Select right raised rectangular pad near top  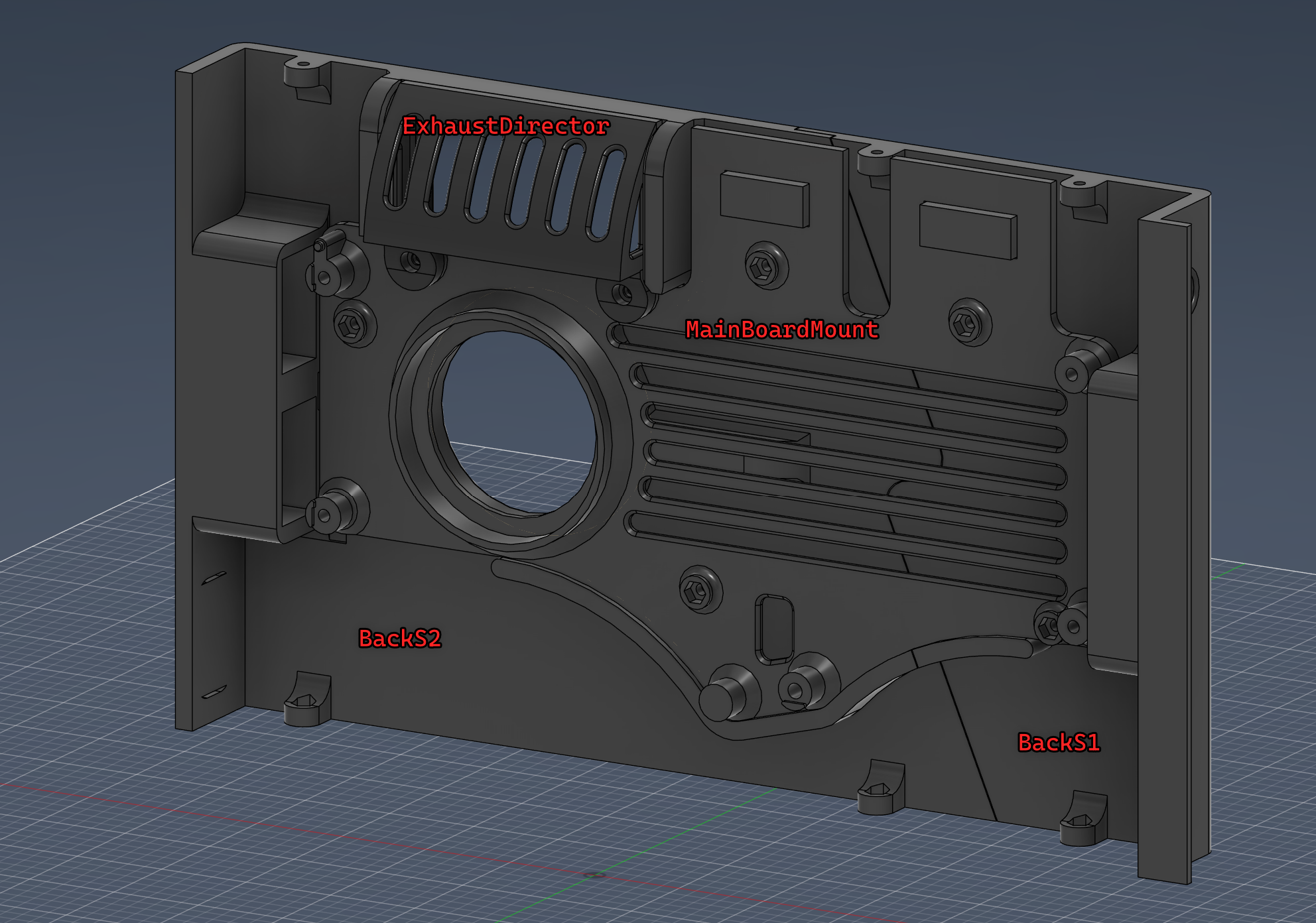tap(967, 229)
